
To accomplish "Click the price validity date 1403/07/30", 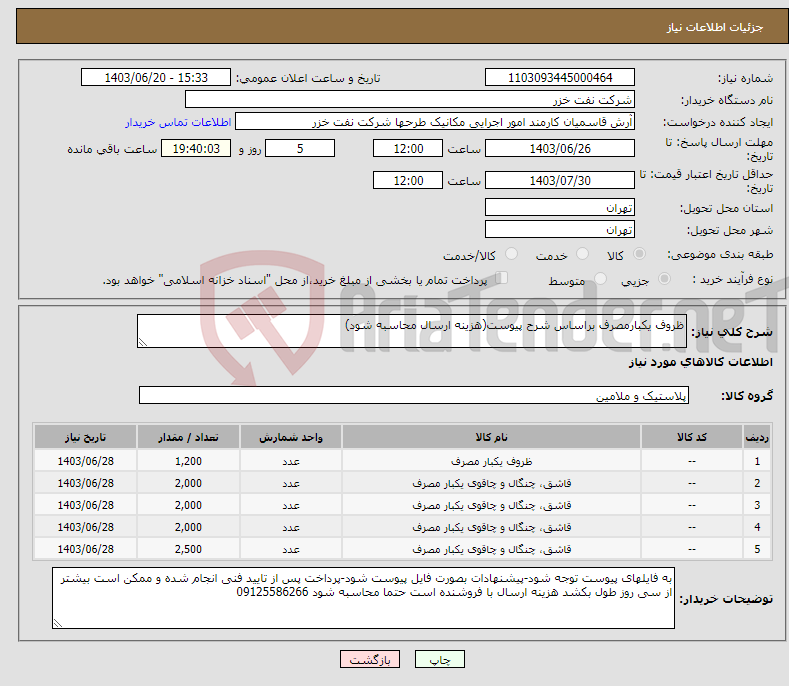I will coord(560,180).
